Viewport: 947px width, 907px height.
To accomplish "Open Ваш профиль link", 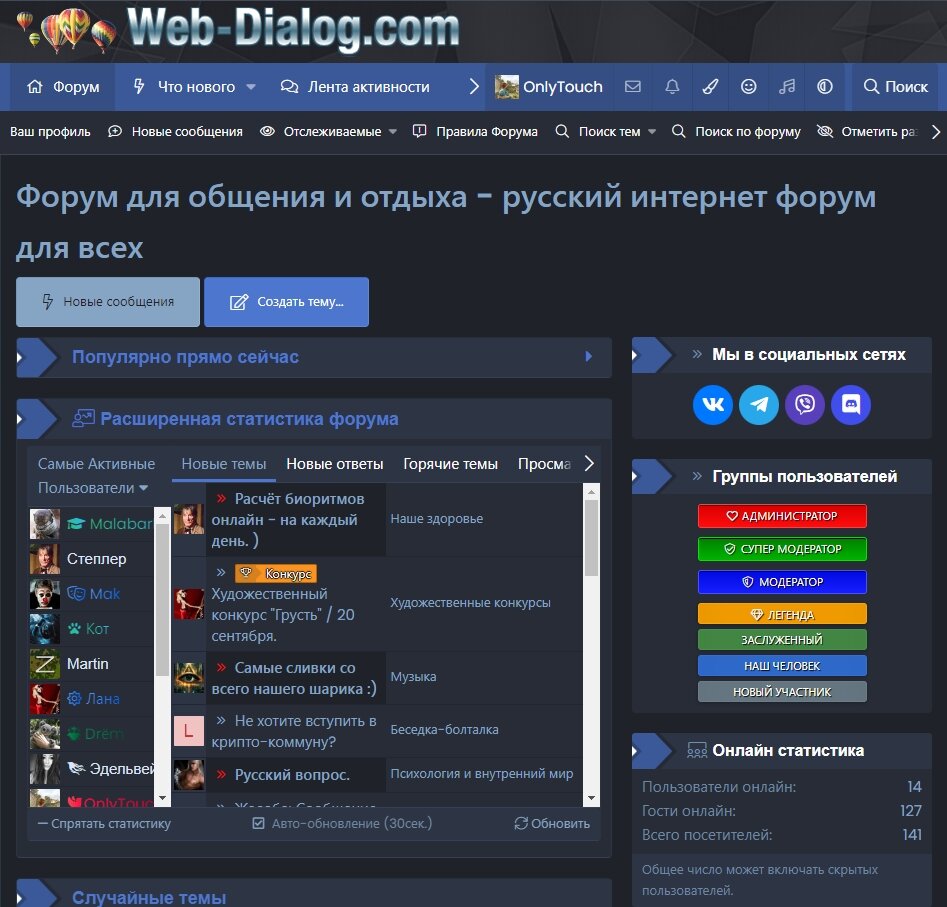I will 50,131.
